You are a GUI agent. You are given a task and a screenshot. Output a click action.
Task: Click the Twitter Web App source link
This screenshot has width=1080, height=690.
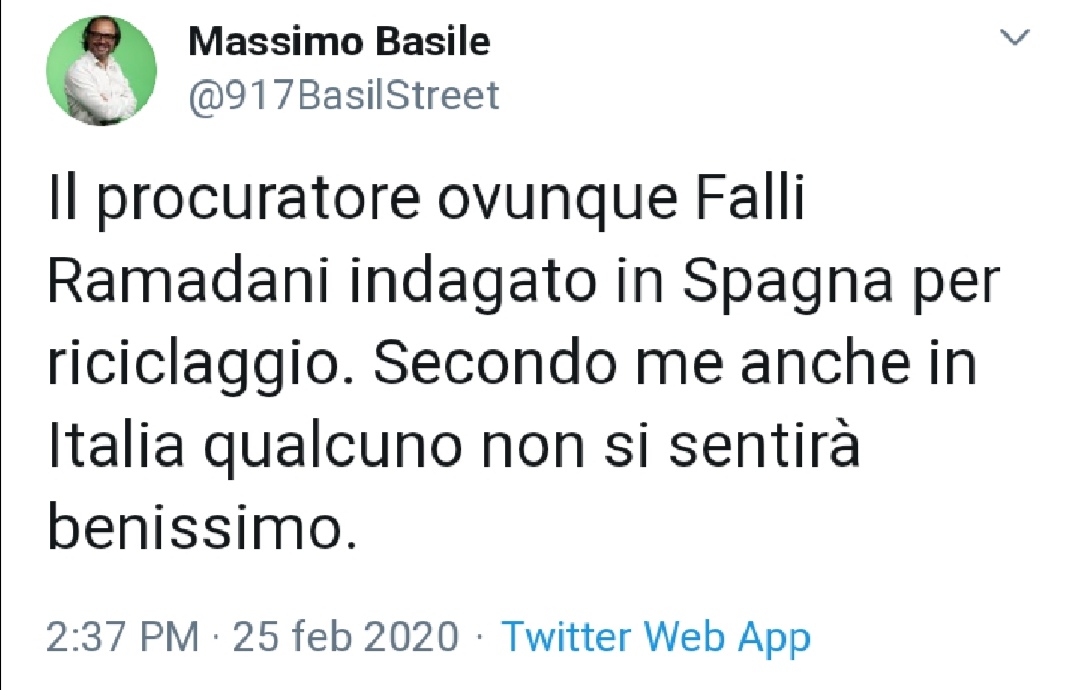click(x=658, y=636)
